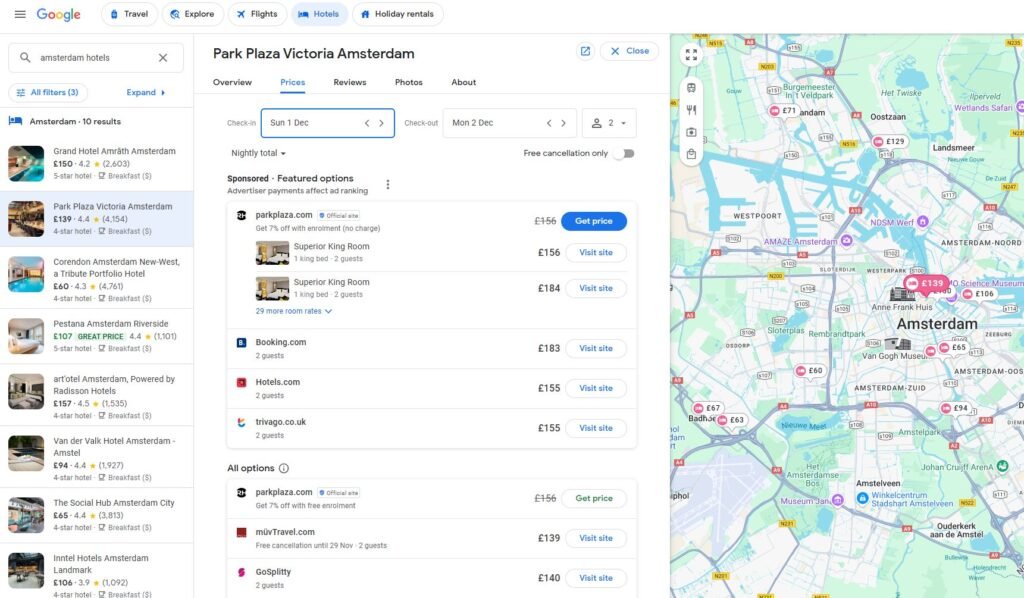
Task: Visit site for Booking.com offer
Action: pos(596,349)
